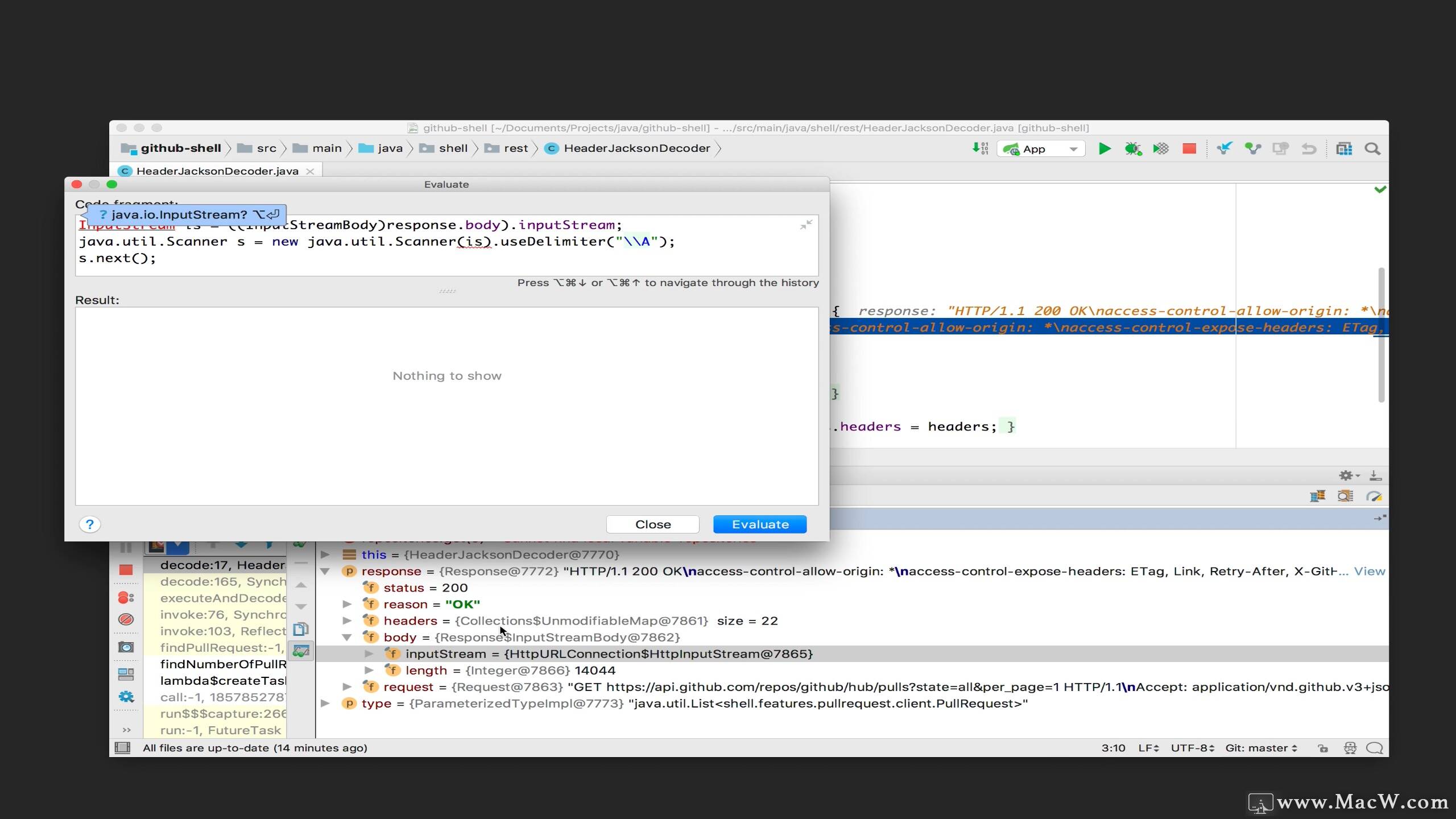Open the Git: master branch selector
Screen dimensions: 1456x819
coord(1261,748)
